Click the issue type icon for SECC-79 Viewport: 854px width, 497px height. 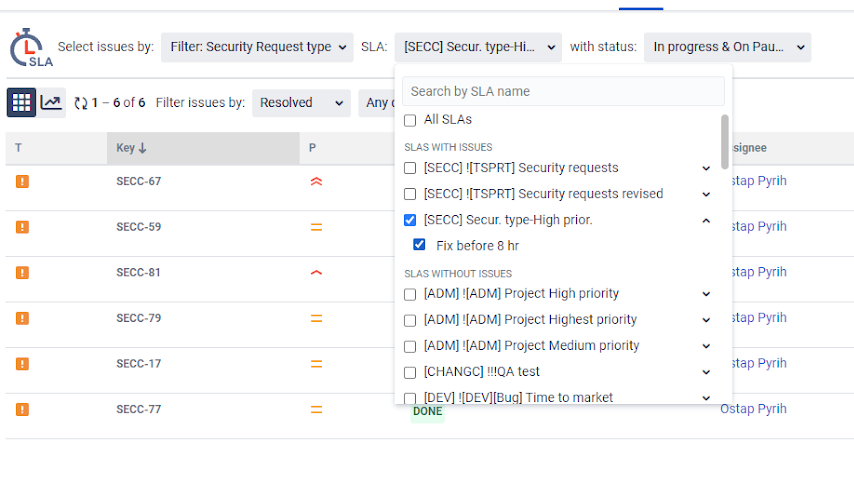tap(22, 318)
